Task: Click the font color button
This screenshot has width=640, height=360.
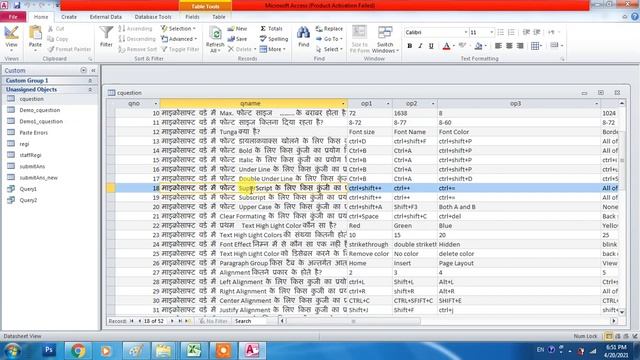Action: (446, 46)
